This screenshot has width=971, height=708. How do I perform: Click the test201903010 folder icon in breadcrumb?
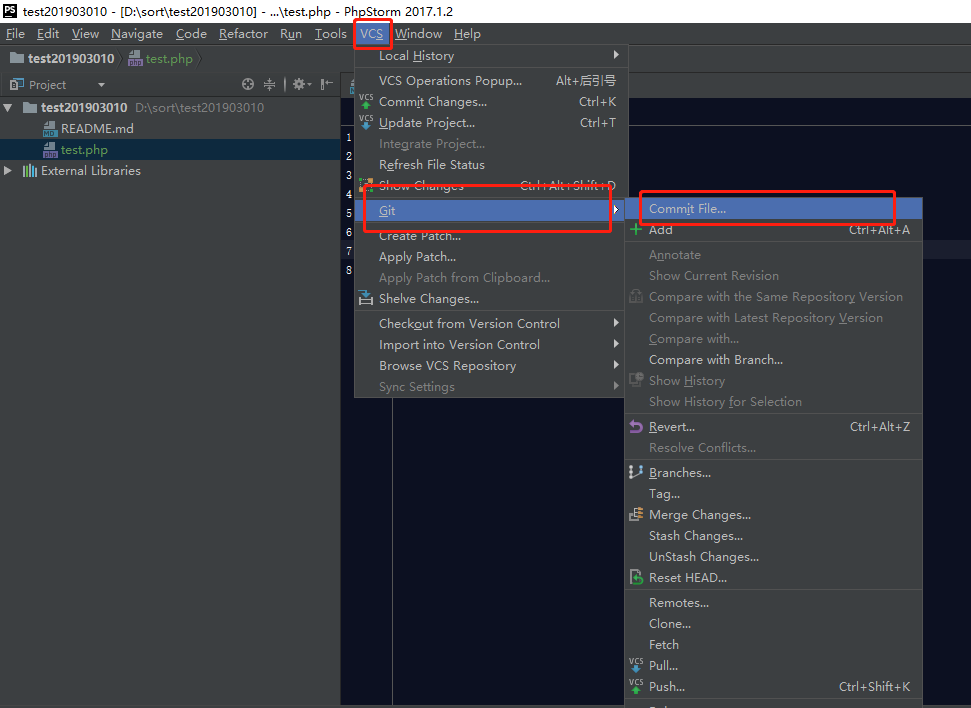click(17, 58)
